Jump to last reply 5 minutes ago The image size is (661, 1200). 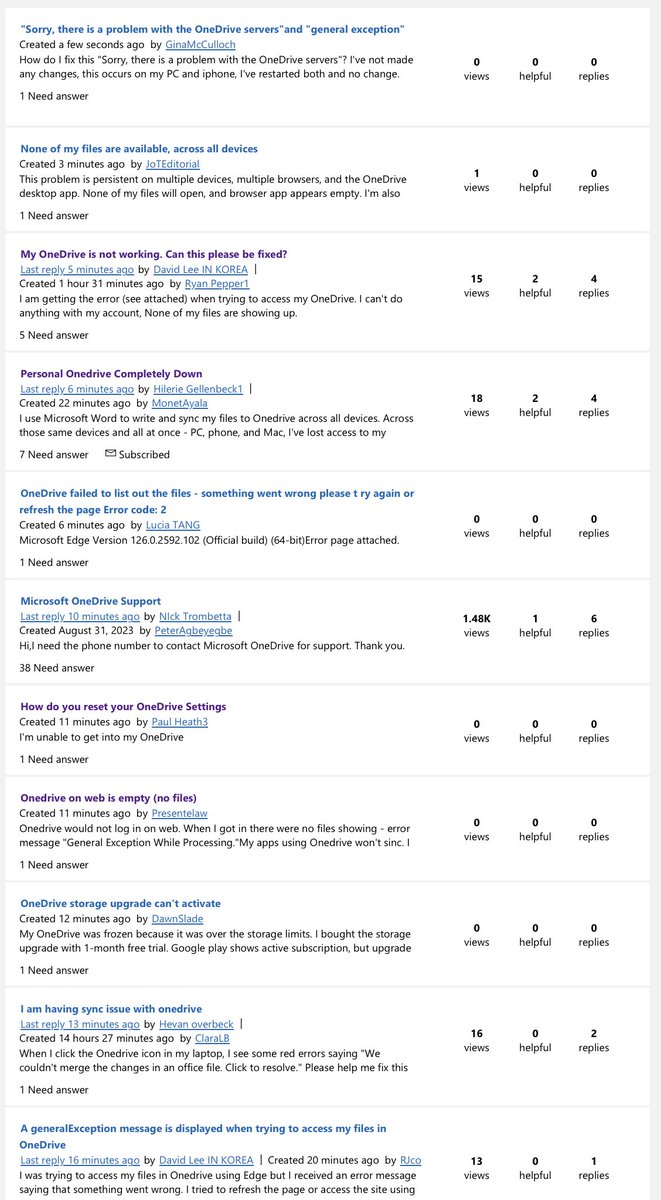(77, 269)
